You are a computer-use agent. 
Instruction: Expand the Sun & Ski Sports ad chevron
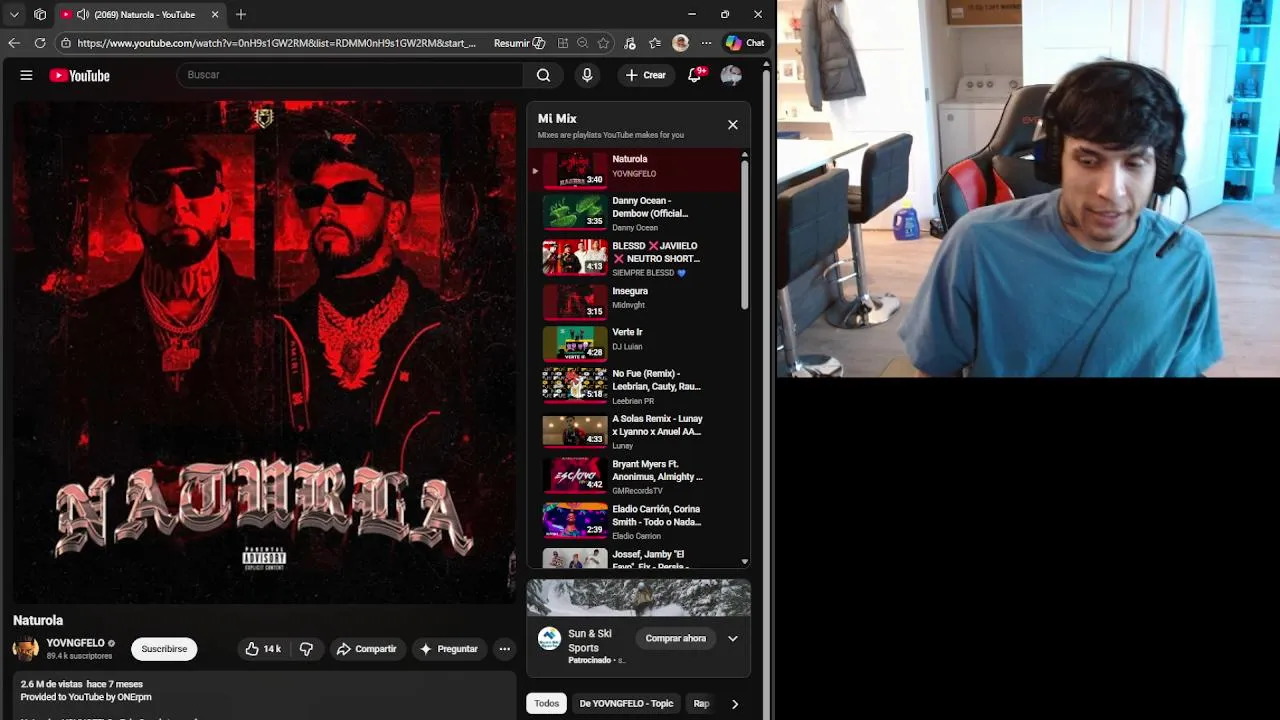pyautogui.click(x=733, y=638)
